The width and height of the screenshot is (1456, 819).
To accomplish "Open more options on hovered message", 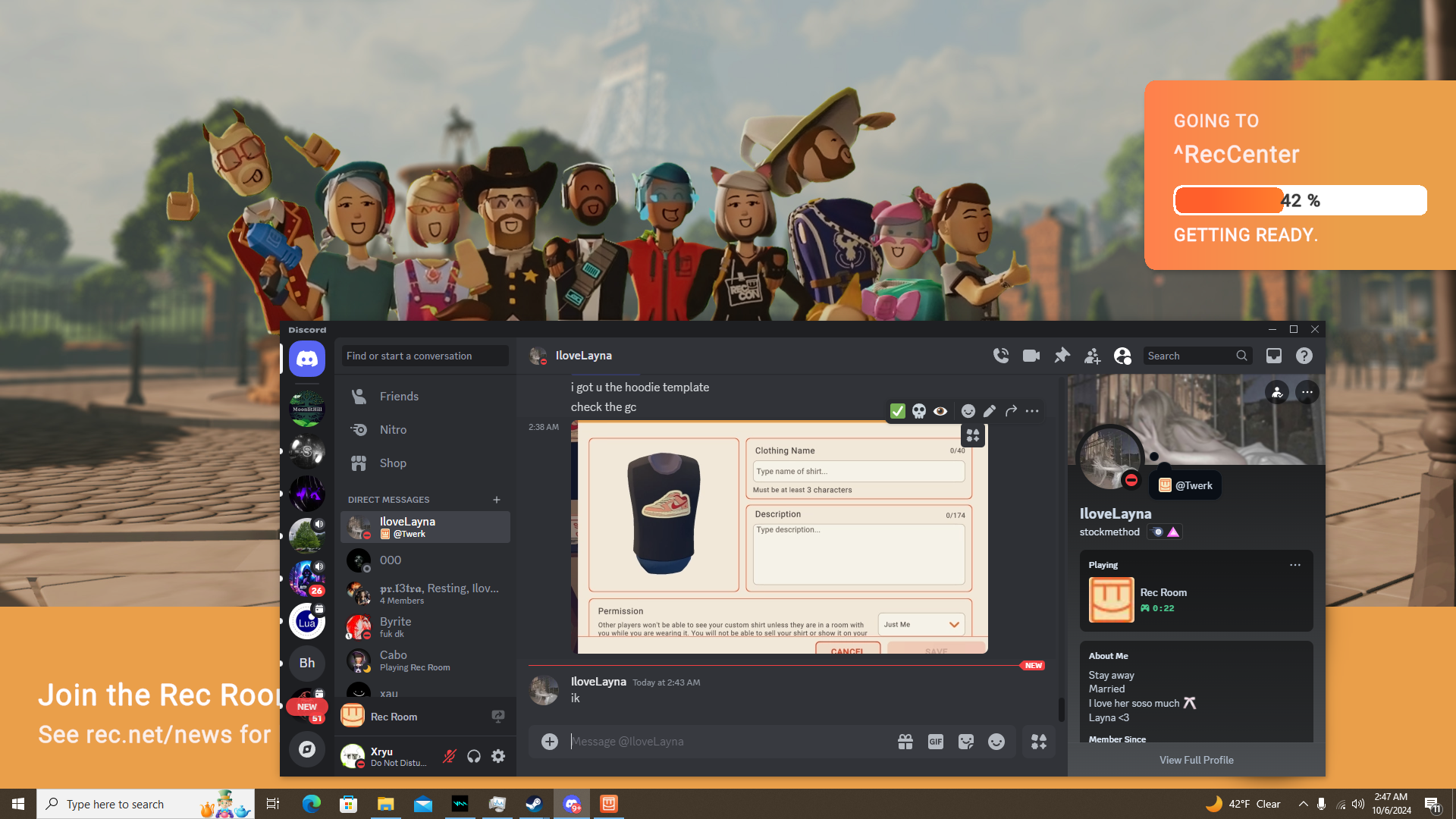I will coord(1032,411).
